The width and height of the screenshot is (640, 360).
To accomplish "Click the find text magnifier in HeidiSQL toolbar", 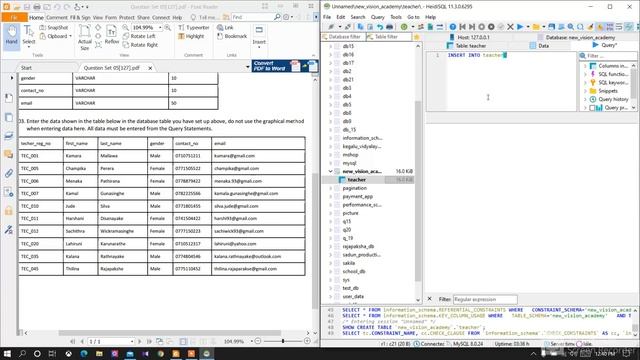I will click(x=571, y=27).
